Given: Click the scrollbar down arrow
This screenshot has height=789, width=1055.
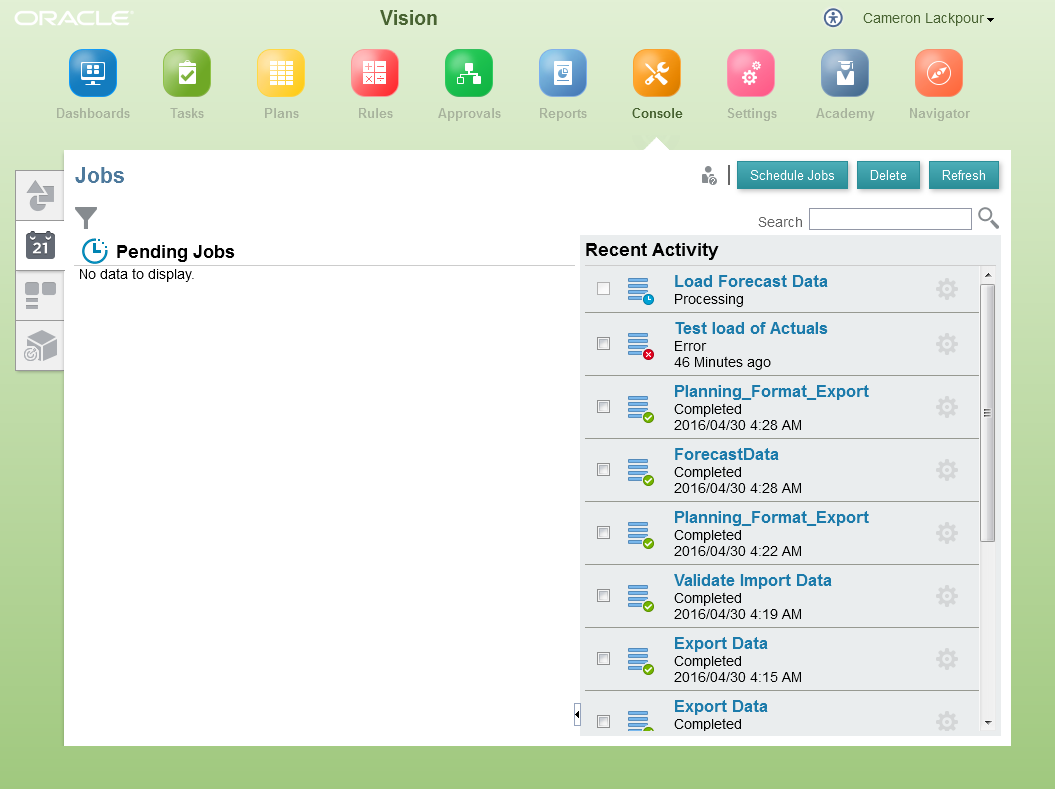Looking at the screenshot, I should (x=988, y=722).
